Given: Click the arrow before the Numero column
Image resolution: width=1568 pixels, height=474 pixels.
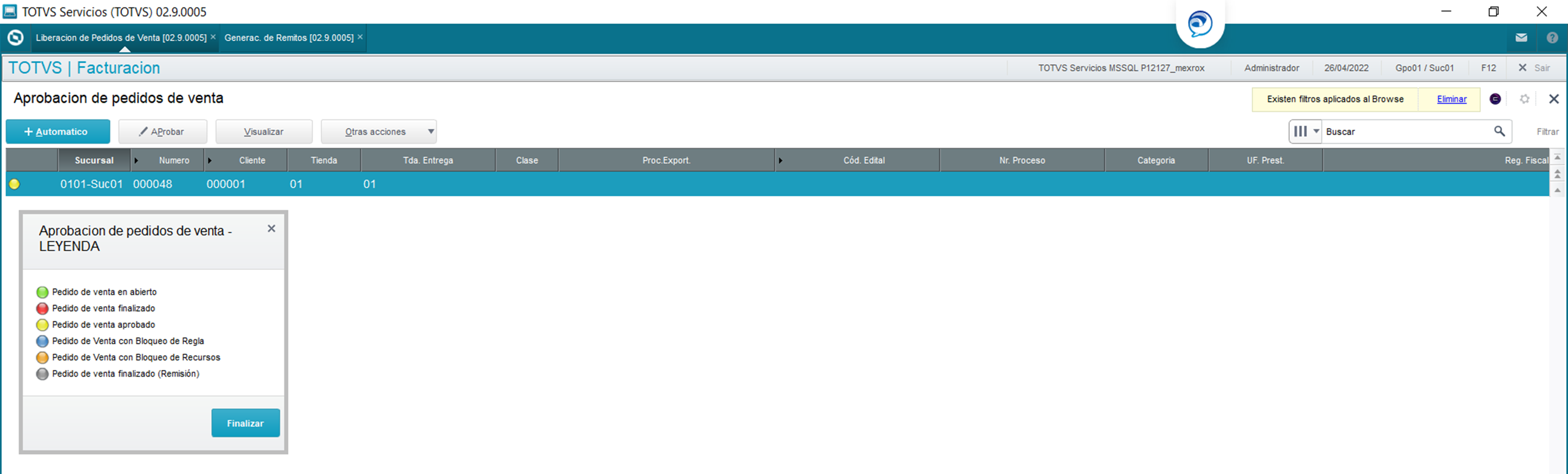Looking at the screenshot, I should click(136, 160).
